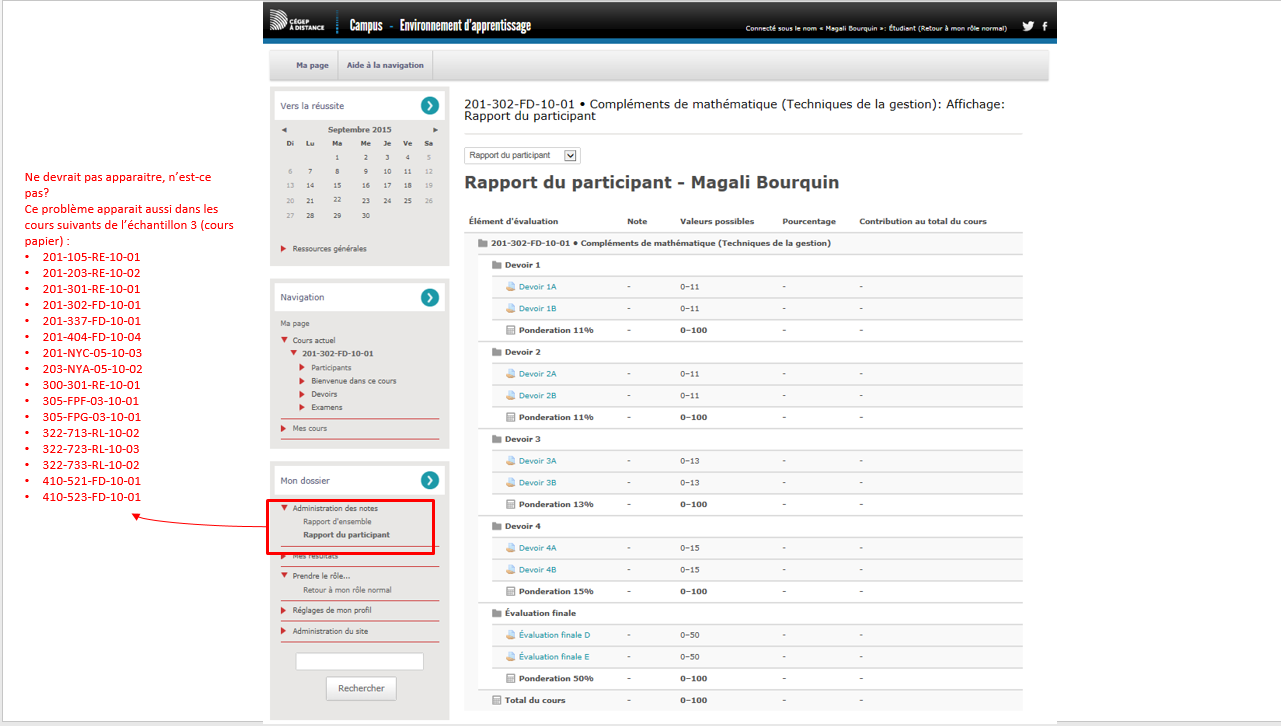Go to next month in calendar
The height and width of the screenshot is (726, 1281).
[435, 130]
